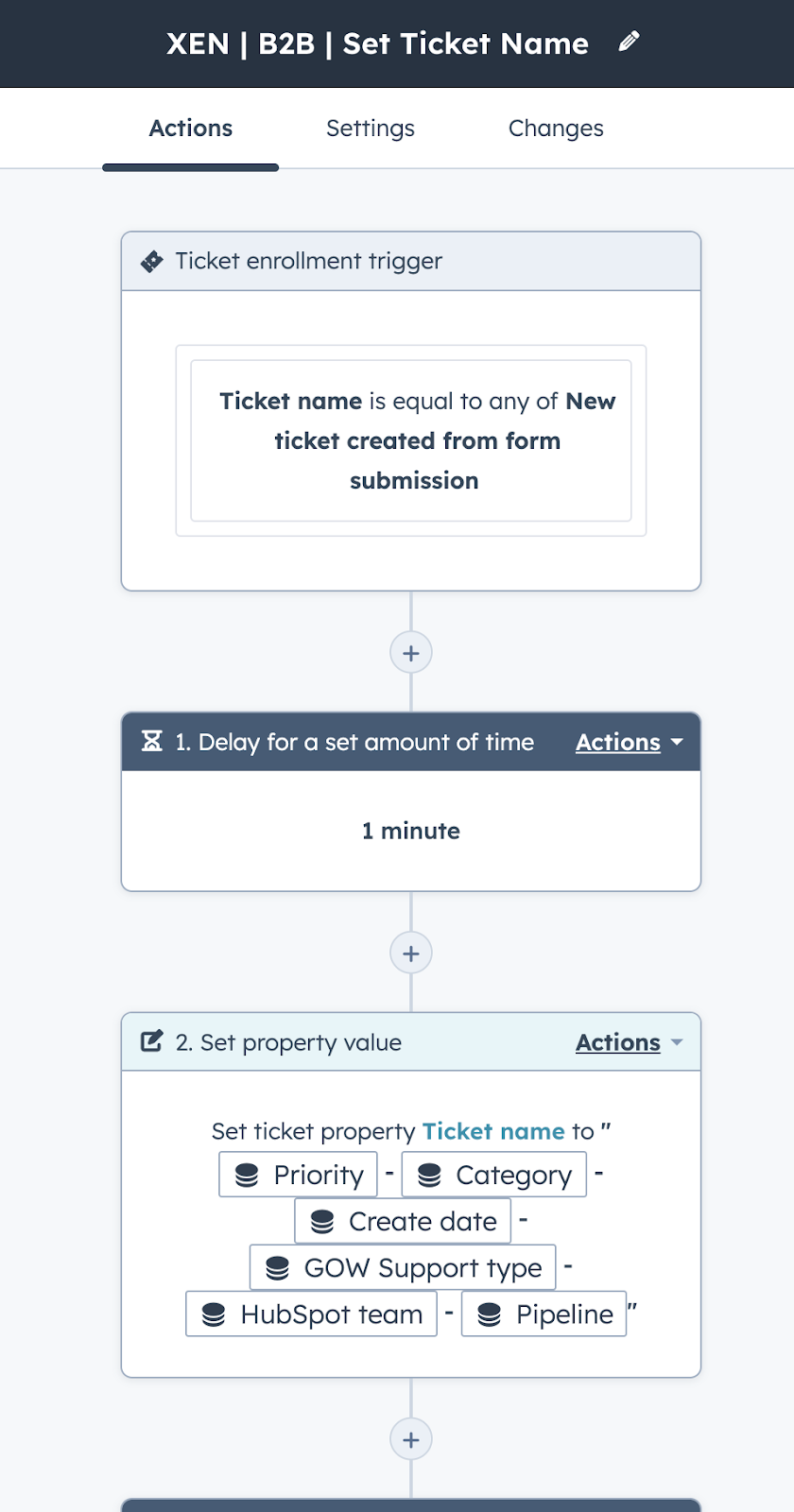The height and width of the screenshot is (1512, 794).
Task: Expand Actions menu on Set property value
Action: click(x=629, y=1042)
